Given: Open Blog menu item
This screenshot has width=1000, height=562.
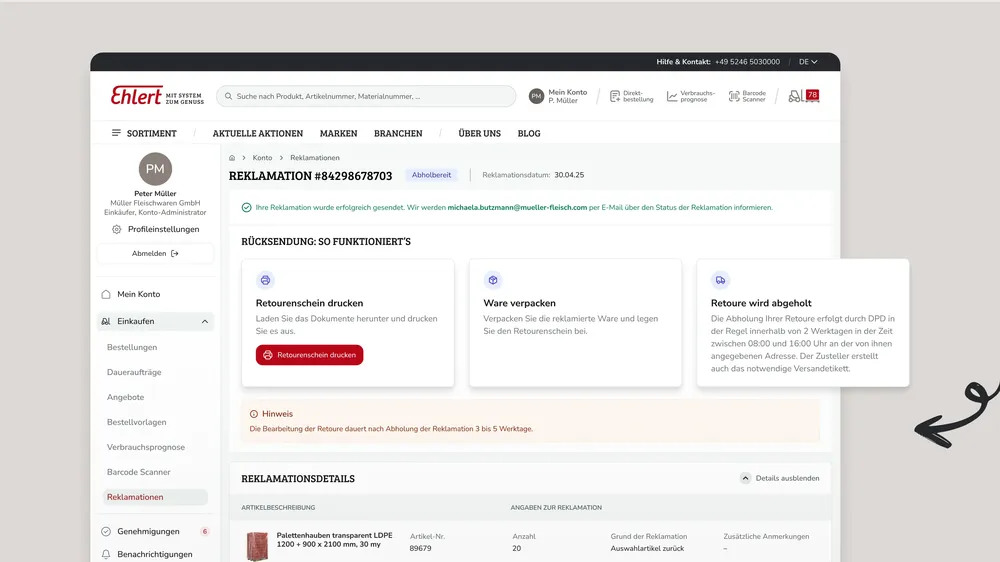Looking at the screenshot, I should (x=529, y=133).
